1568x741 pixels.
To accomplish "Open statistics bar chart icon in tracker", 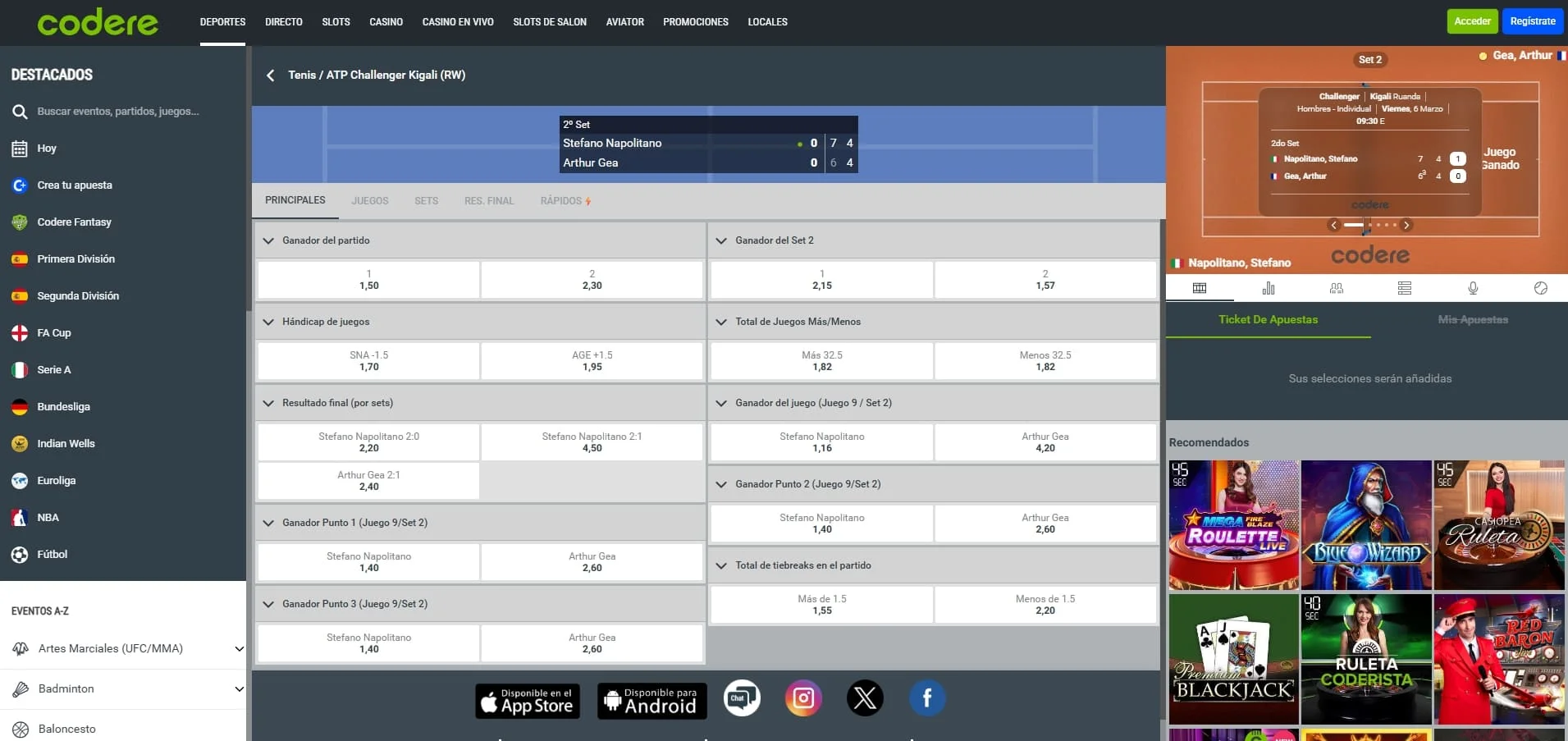I will [1269, 288].
